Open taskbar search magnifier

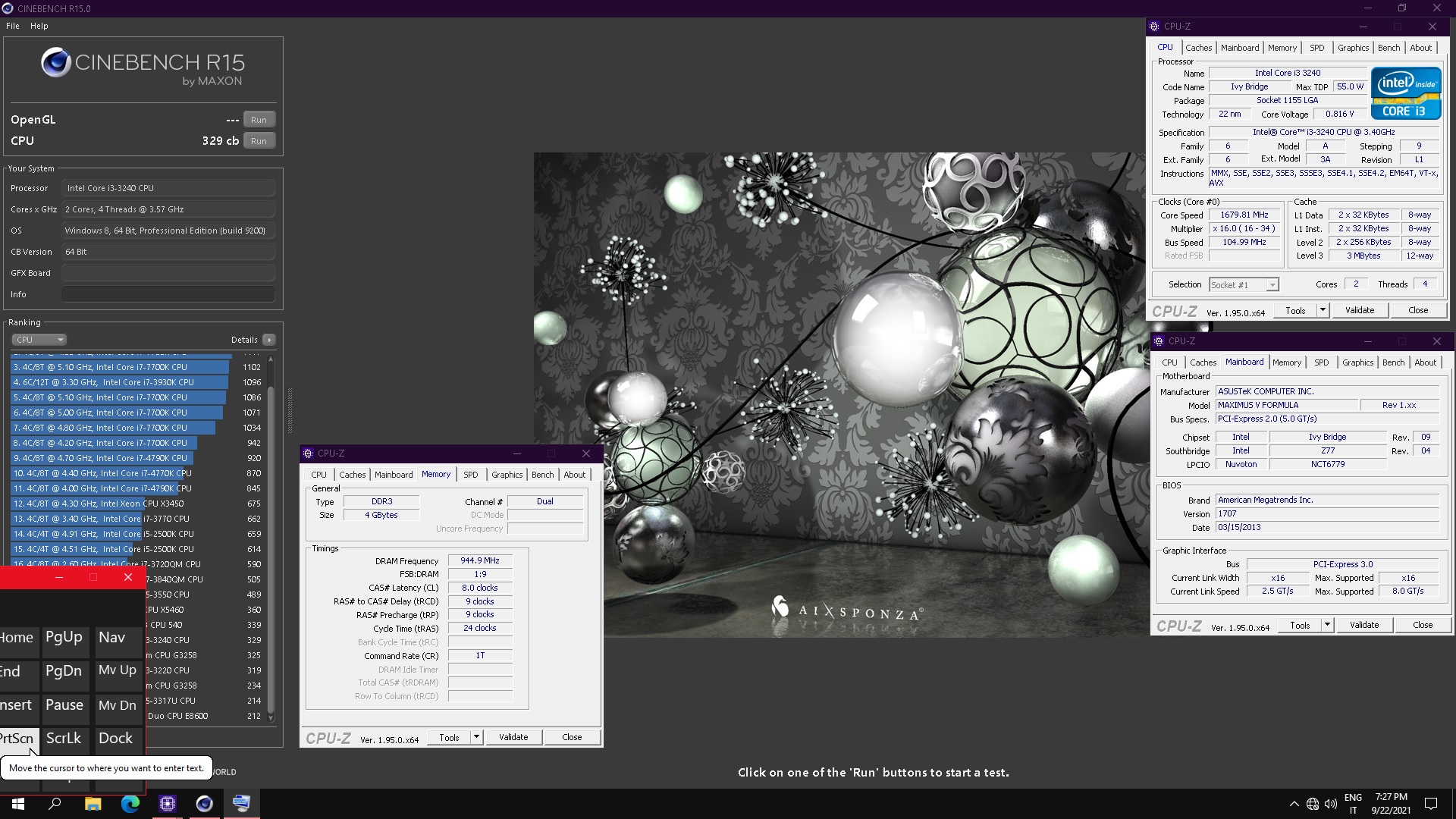pos(55,804)
